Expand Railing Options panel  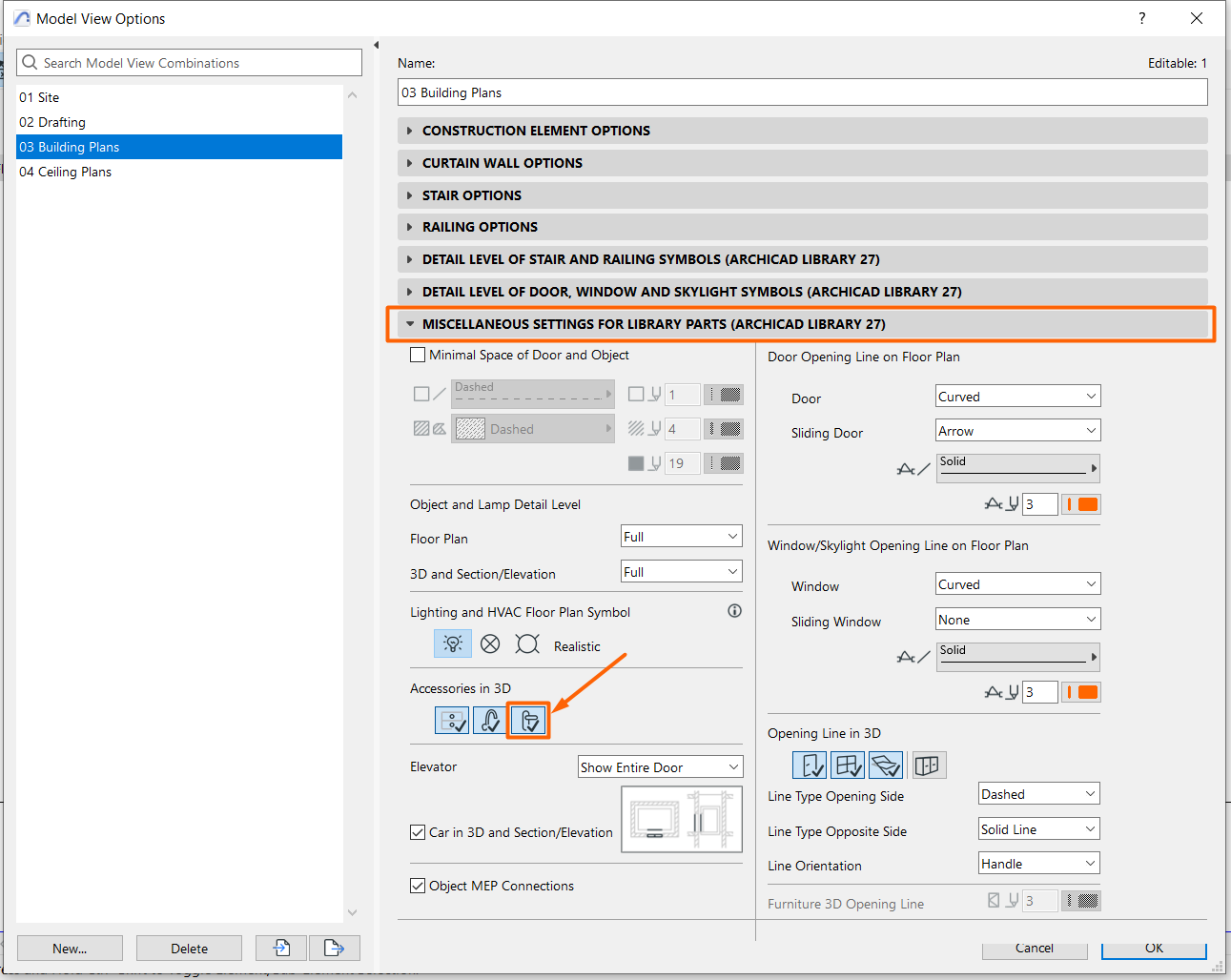click(x=803, y=227)
